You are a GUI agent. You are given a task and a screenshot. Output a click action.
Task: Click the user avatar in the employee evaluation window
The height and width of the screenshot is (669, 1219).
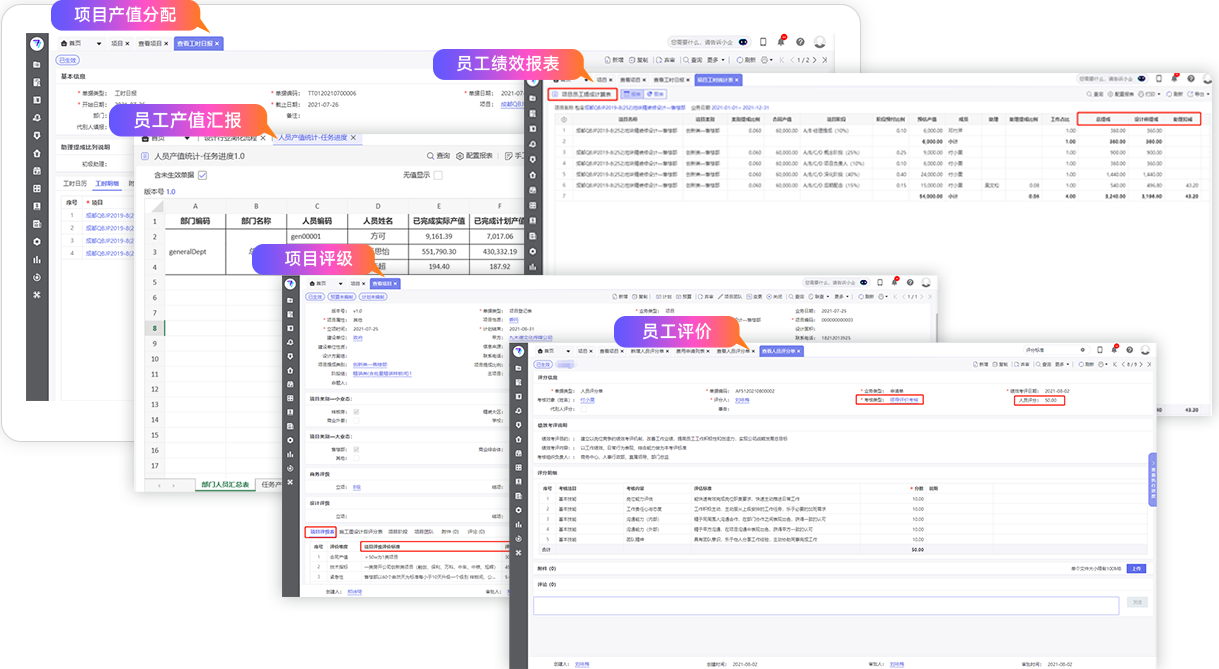point(1146,351)
